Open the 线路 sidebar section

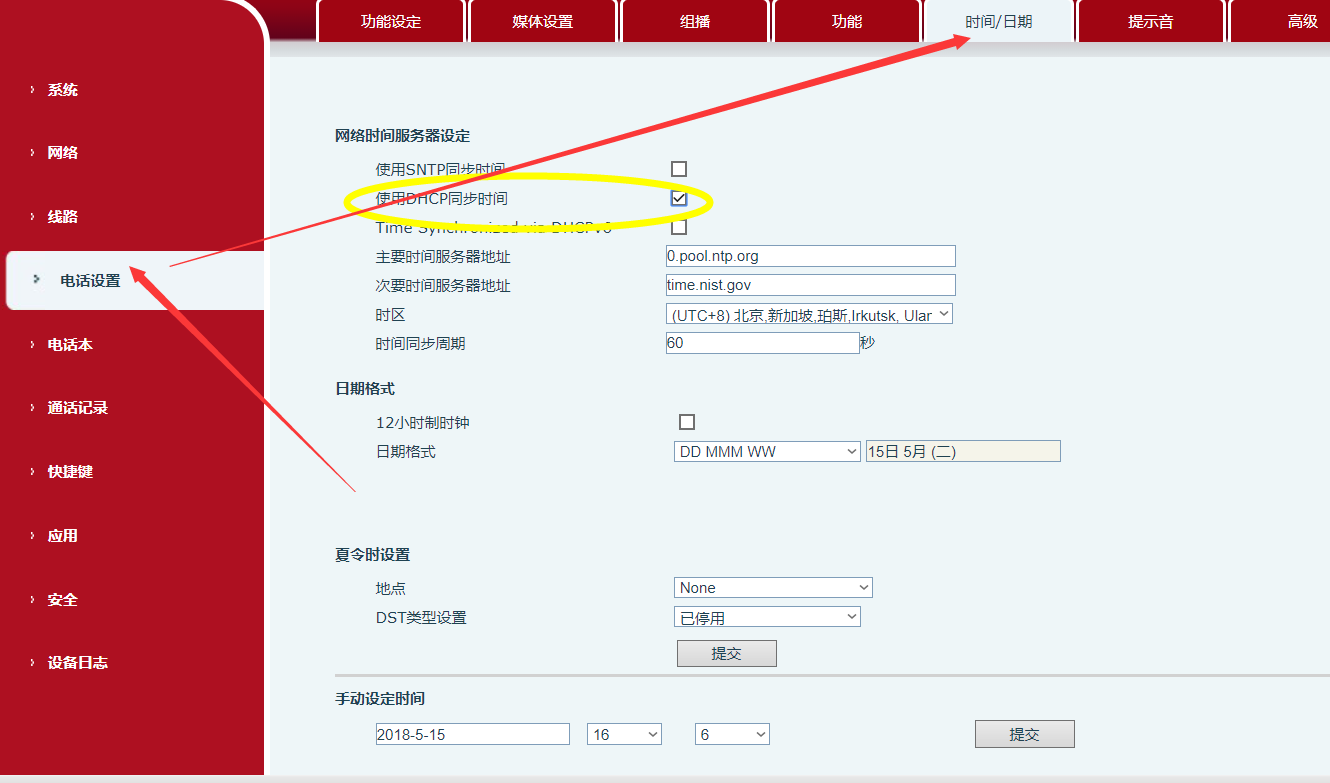(x=61, y=216)
